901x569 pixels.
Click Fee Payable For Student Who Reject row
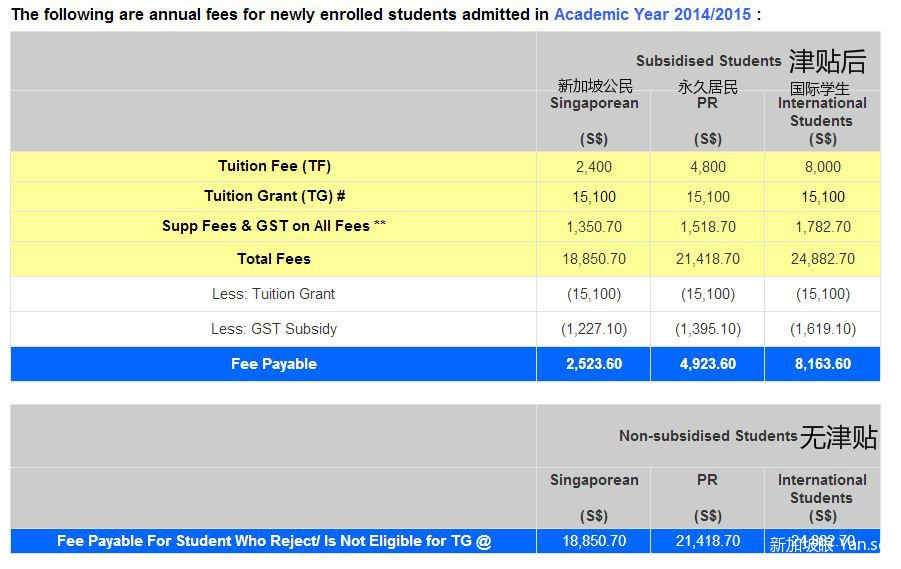274,541
